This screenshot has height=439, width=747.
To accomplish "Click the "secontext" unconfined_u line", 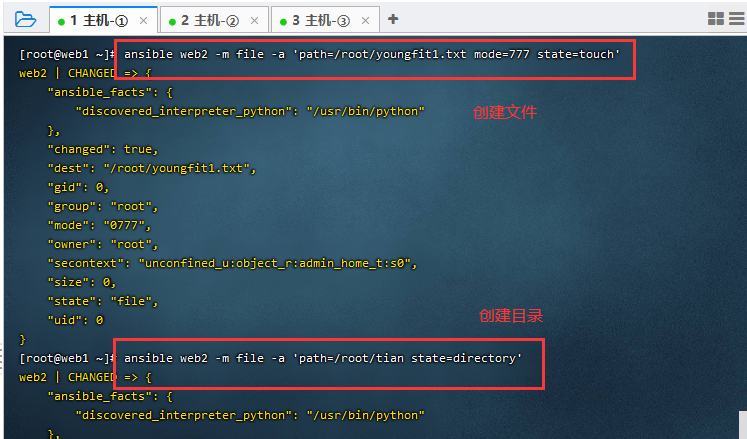I will (x=232, y=263).
